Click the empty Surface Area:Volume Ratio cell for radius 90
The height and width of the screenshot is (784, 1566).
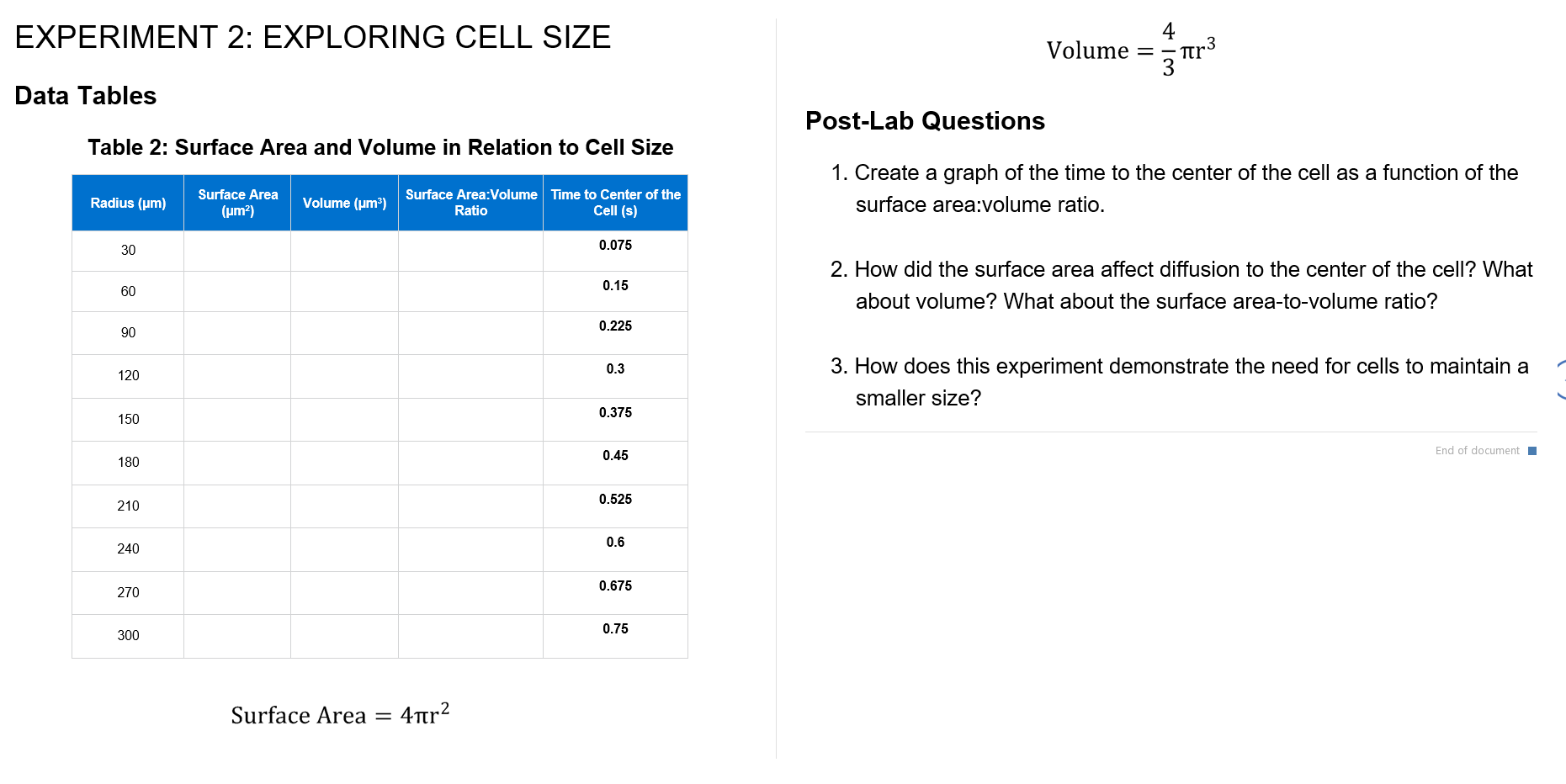coord(471,333)
